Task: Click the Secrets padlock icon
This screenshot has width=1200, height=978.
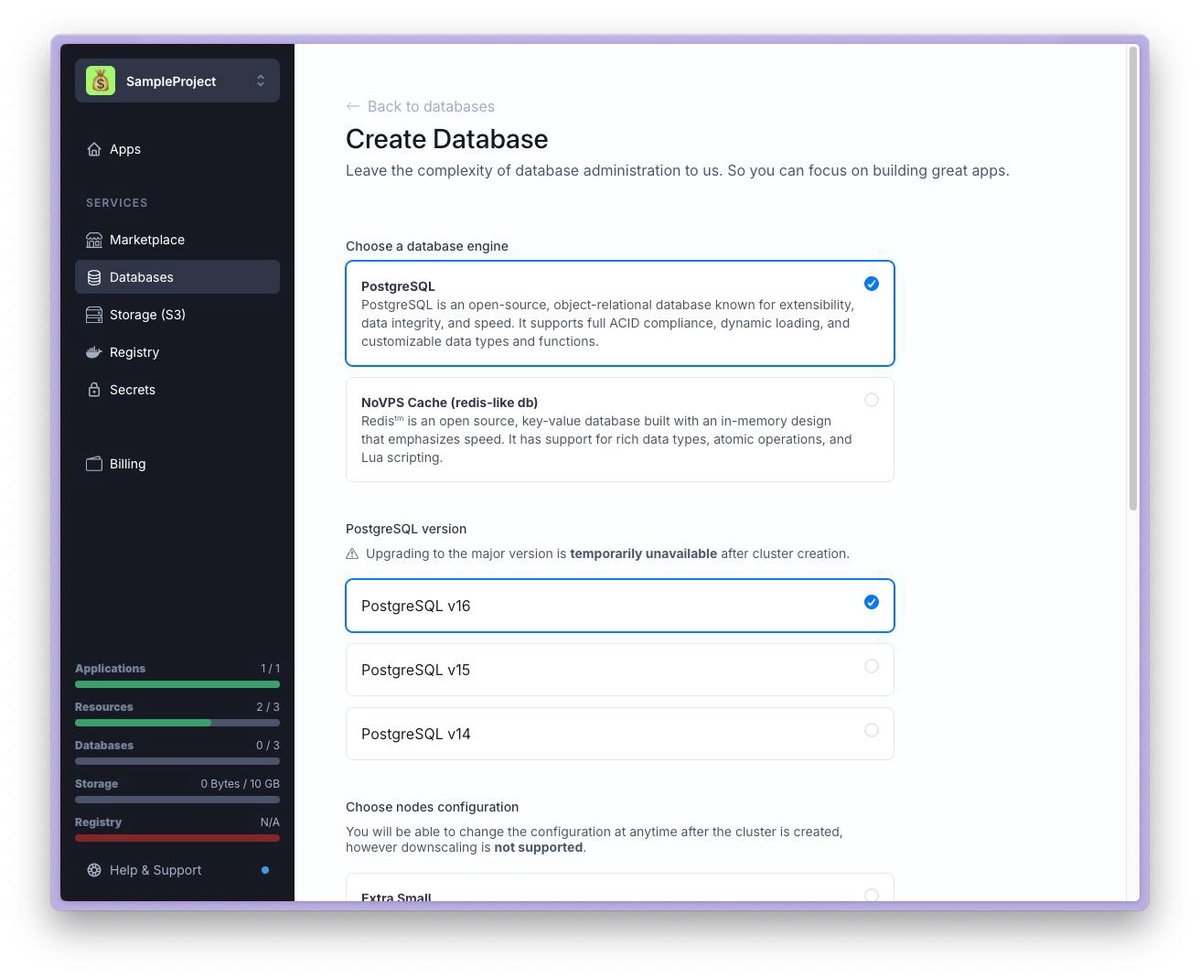Action: coord(94,390)
